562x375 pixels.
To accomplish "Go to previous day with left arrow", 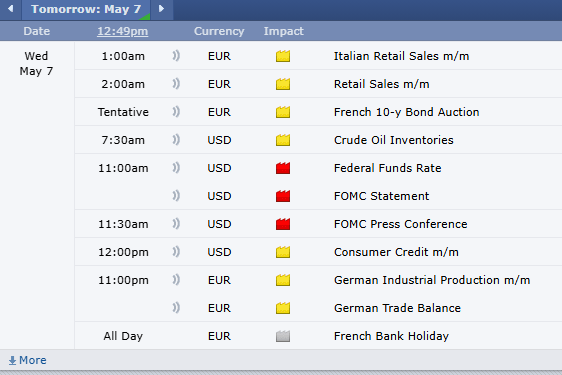I will click(x=10, y=9).
